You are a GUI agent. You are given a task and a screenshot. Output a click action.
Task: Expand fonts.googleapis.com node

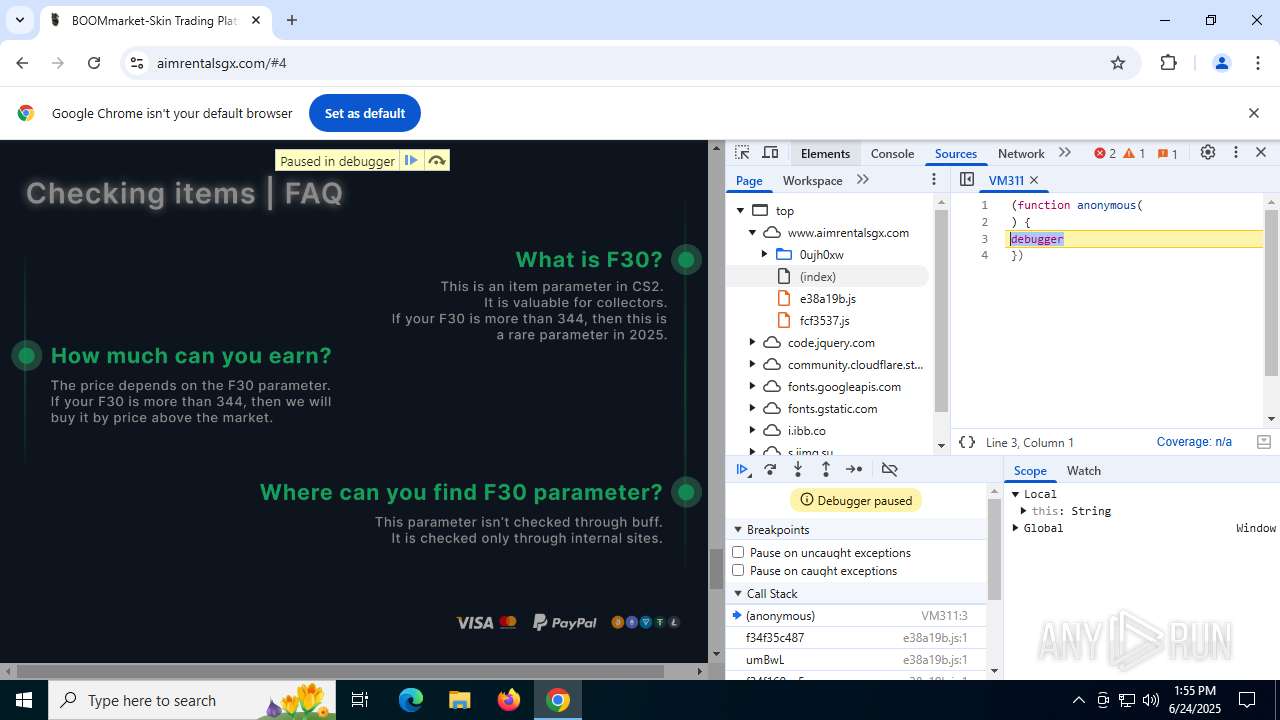(x=753, y=387)
